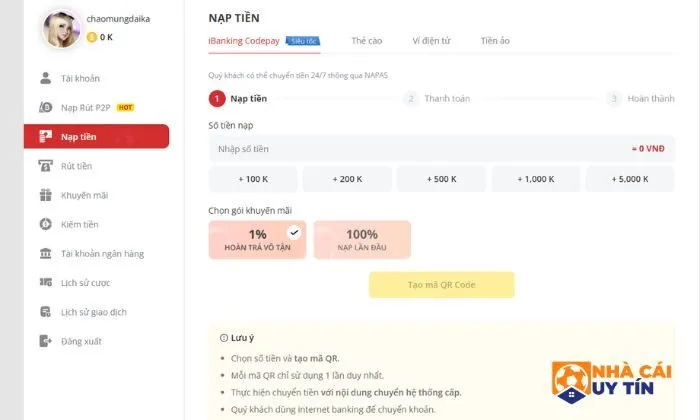Image resolution: width=700 pixels, height=420 pixels.
Task: Select the Nạp tiền sidebar item
Action: coord(96,137)
